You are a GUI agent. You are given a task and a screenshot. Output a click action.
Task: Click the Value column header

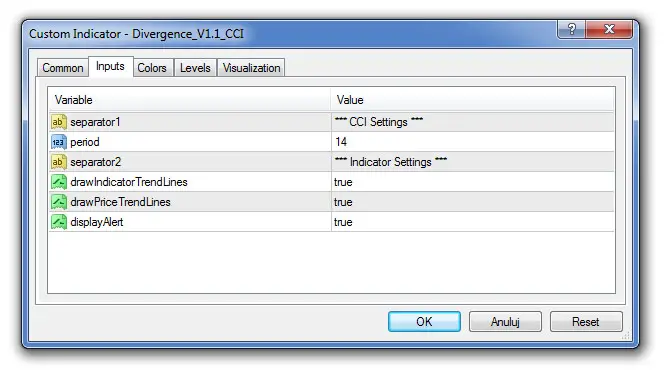tap(472, 100)
